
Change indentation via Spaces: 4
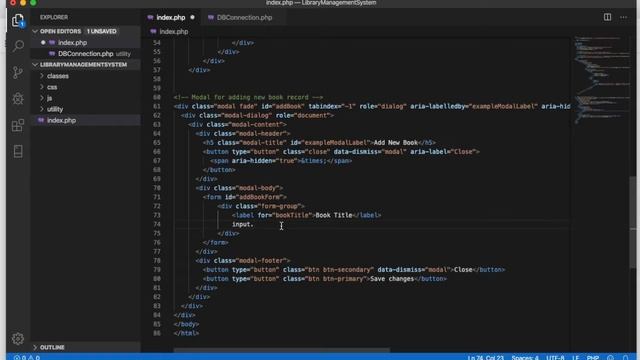pyautogui.click(x=525, y=358)
